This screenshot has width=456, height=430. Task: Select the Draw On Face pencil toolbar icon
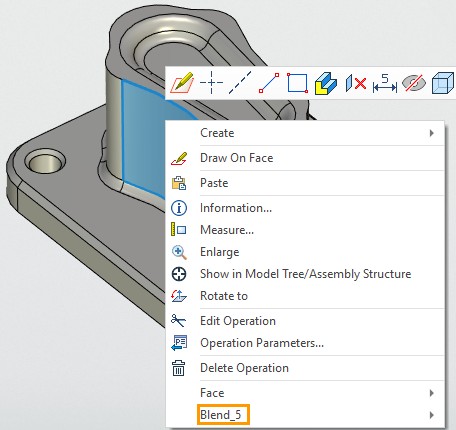182,82
